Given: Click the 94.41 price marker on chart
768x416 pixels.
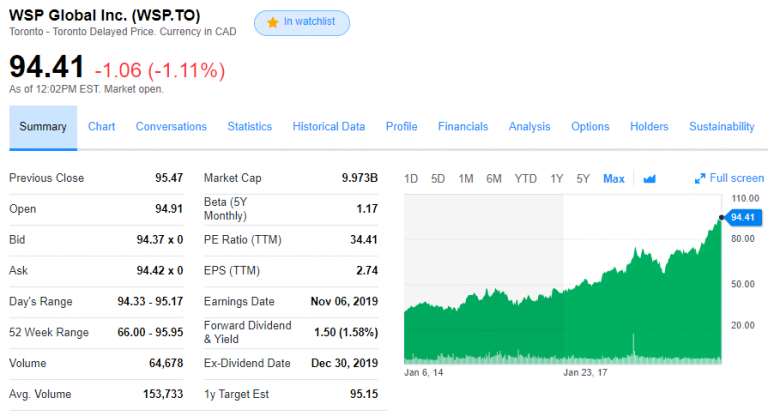Looking at the screenshot, I should click(x=741, y=217).
